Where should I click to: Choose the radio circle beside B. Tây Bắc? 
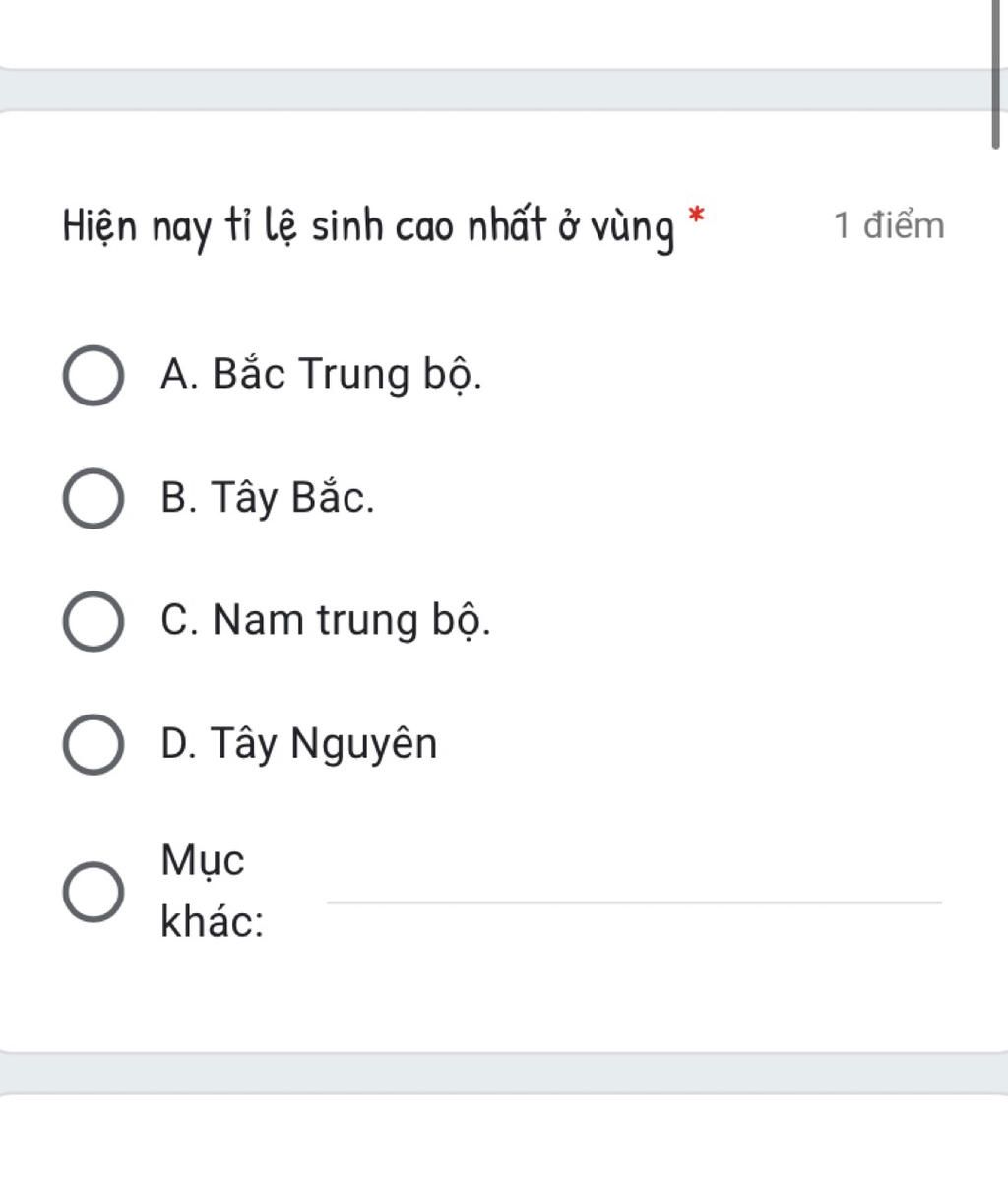pyautogui.click(x=94, y=499)
